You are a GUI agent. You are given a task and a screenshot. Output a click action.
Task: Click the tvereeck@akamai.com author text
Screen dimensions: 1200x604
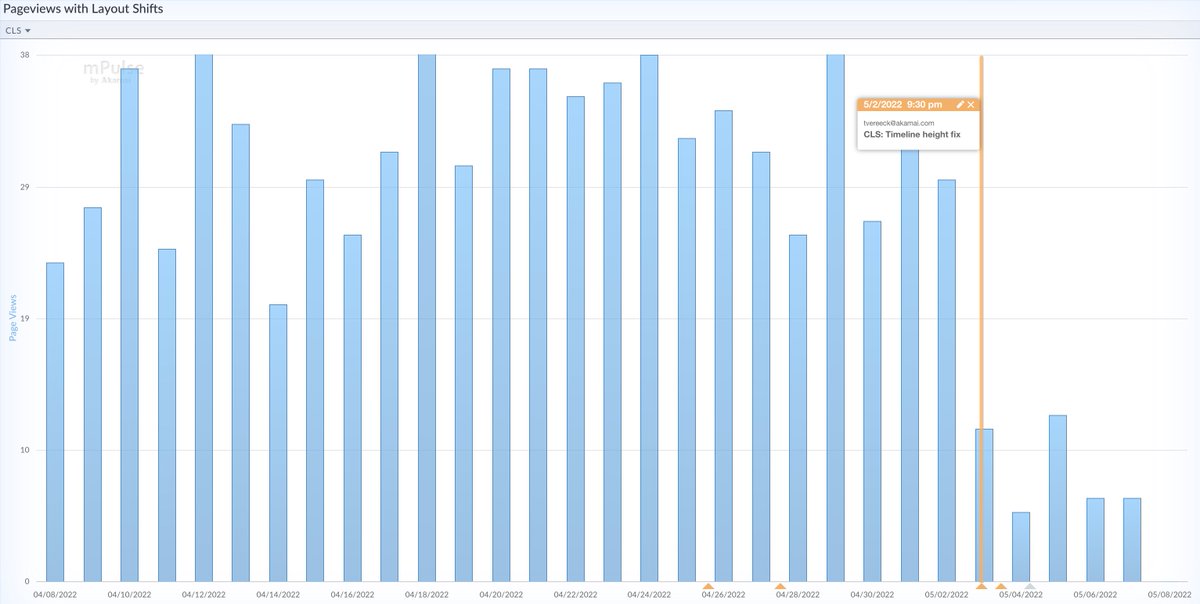(x=898, y=123)
